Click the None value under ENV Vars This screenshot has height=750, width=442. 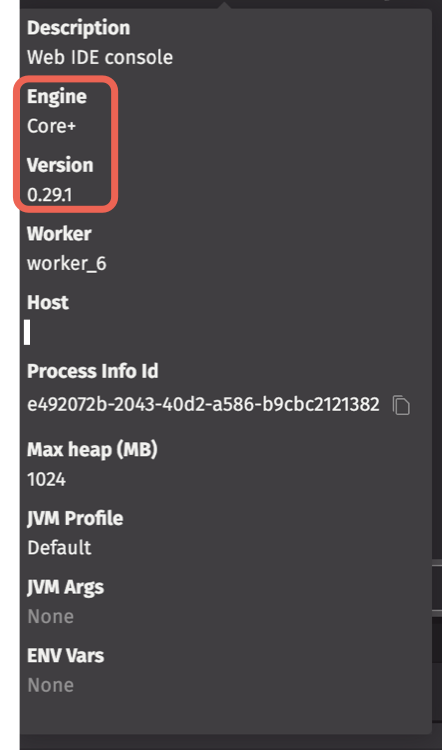pyautogui.click(x=51, y=685)
